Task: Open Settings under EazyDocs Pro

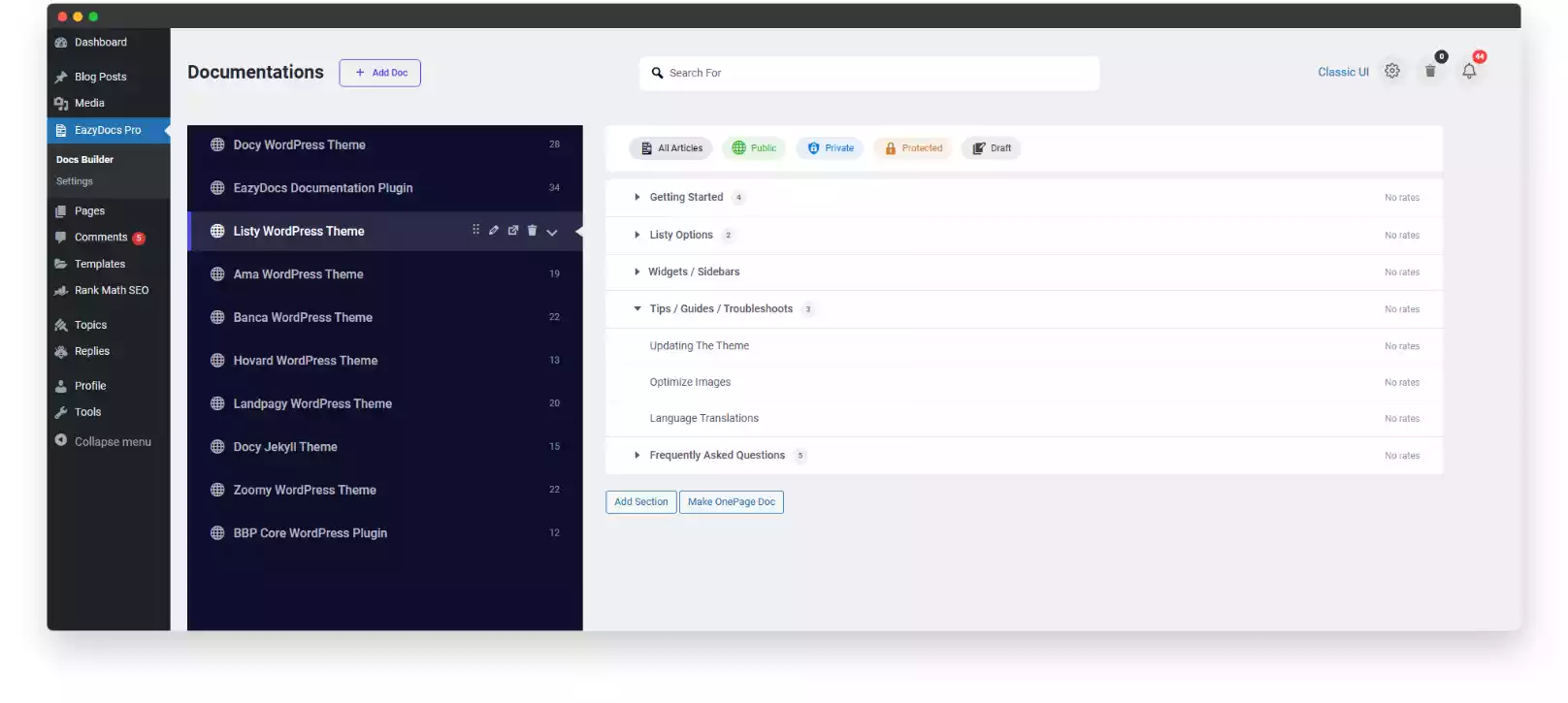Action: 75,181
